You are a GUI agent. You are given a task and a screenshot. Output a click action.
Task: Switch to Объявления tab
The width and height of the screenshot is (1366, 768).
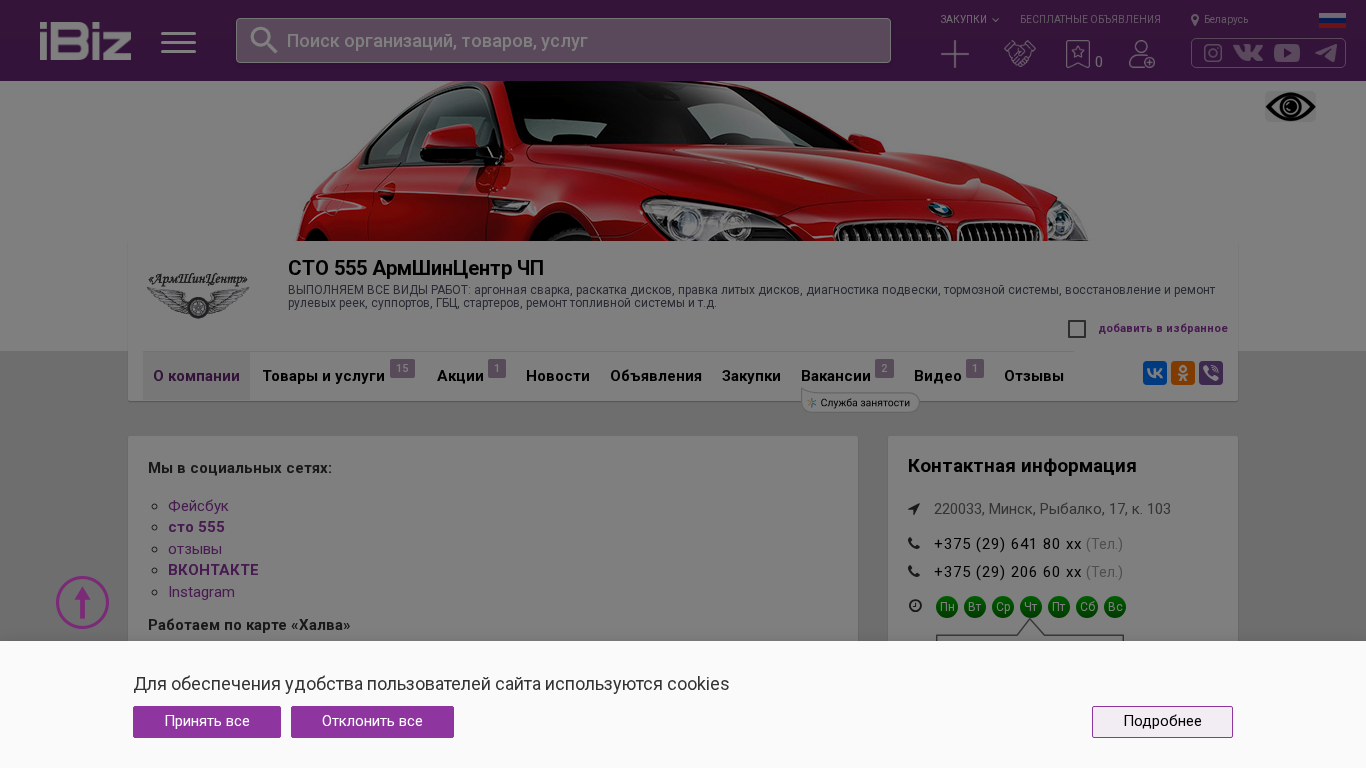tap(656, 376)
